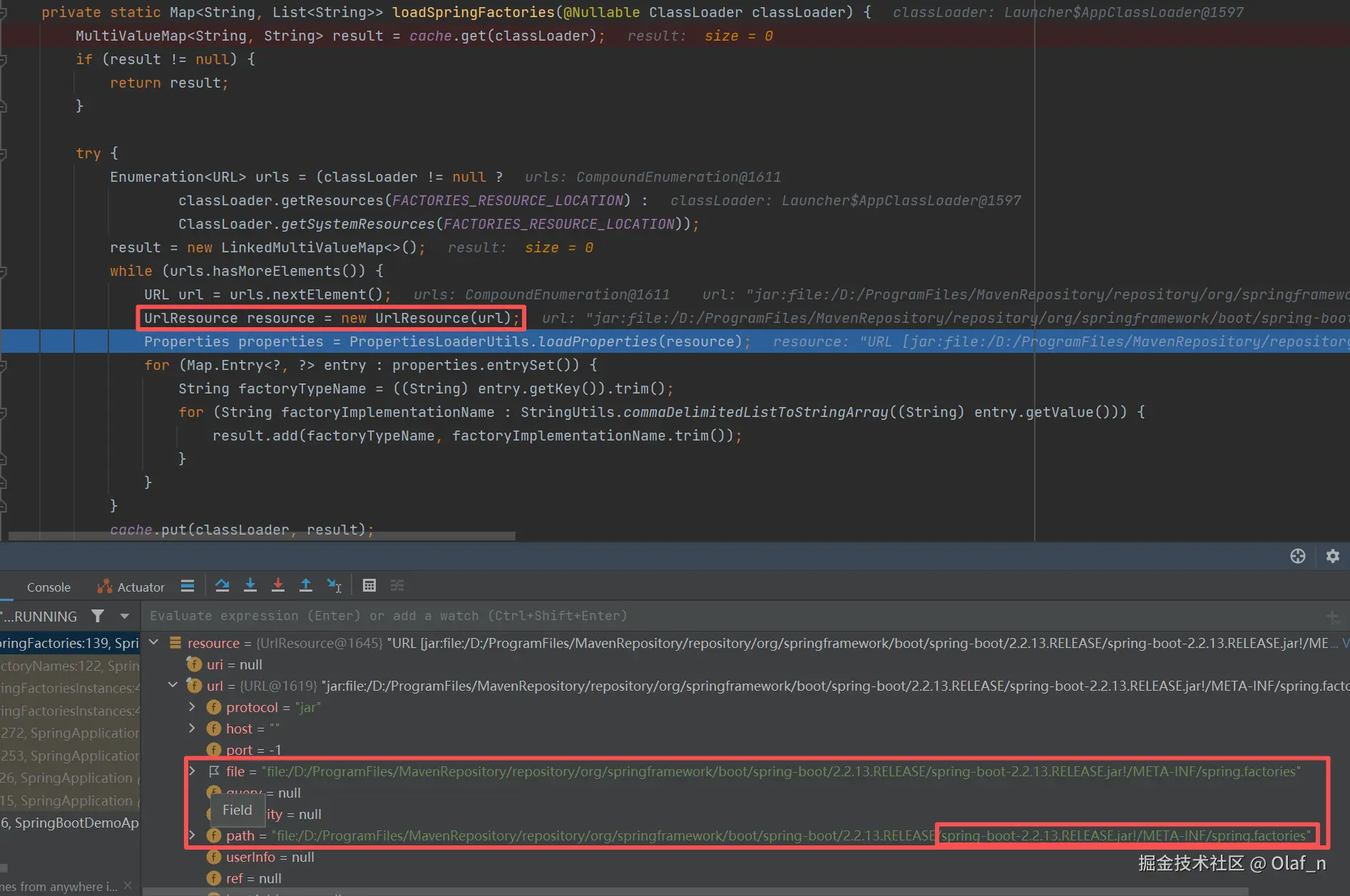Select frame '272, SpringApplication'
The width and height of the screenshot is (1350, 896).
click(x=70, y=733)
